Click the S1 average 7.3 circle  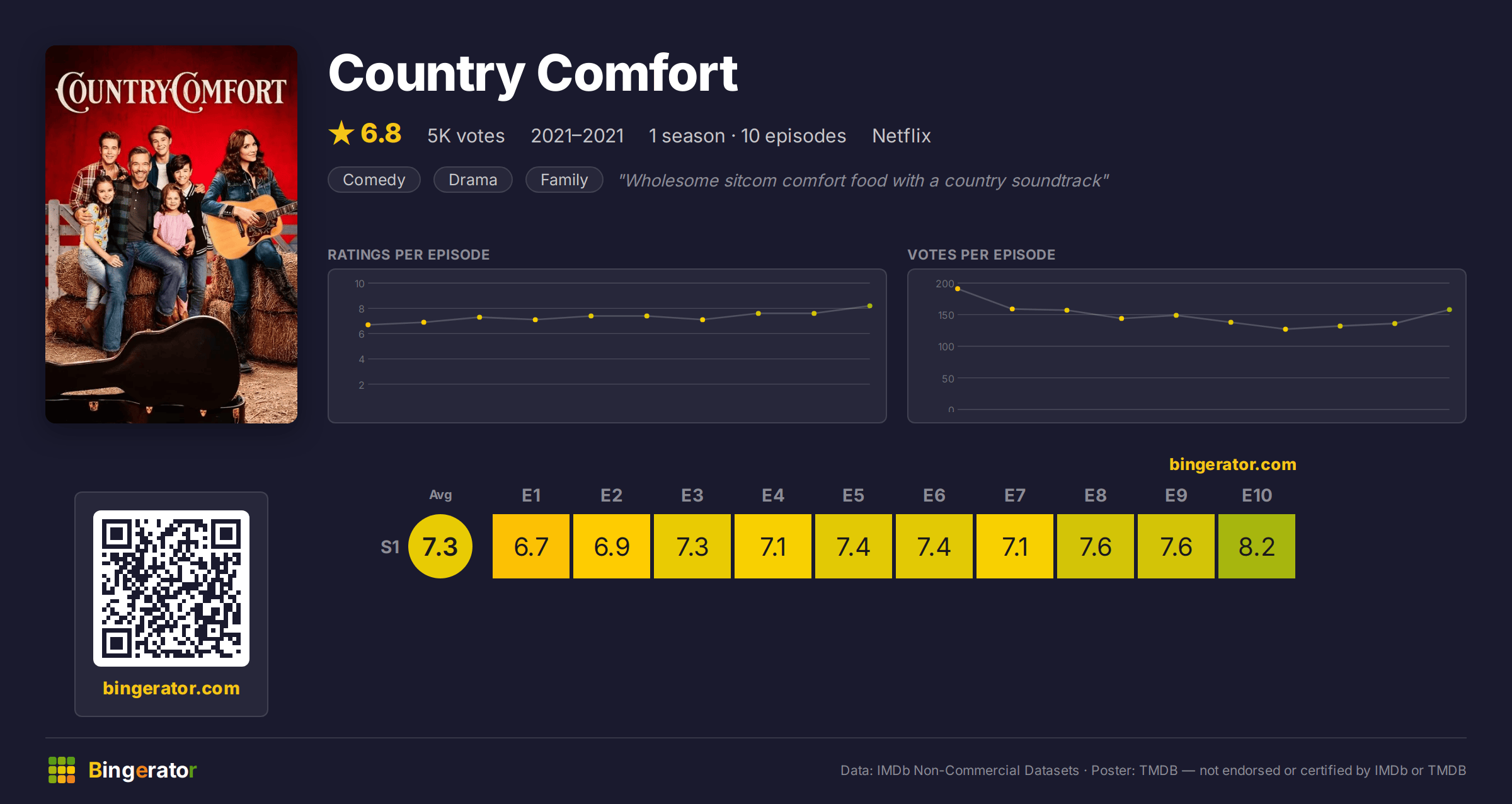[x=440, y=546]
